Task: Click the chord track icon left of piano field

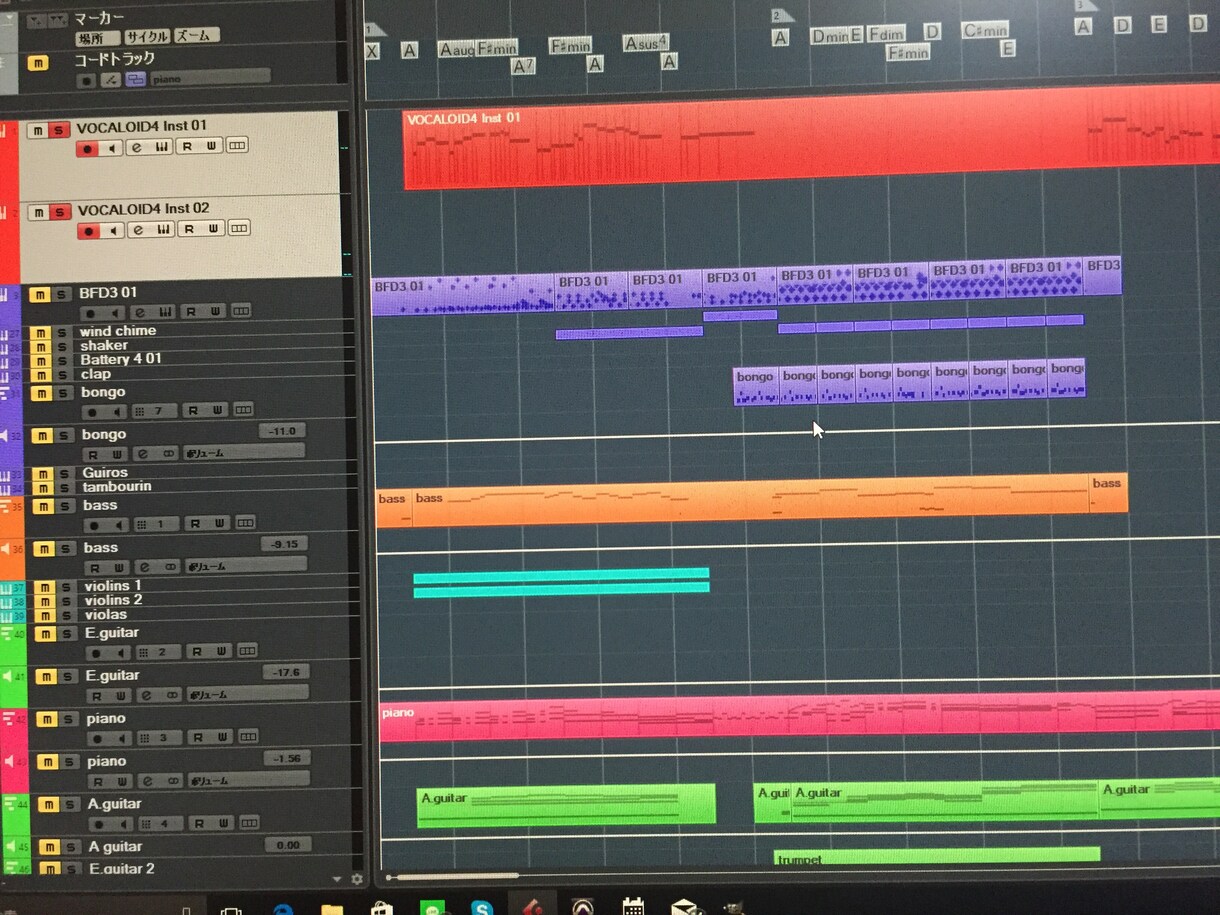Action: tap(136, 79)
